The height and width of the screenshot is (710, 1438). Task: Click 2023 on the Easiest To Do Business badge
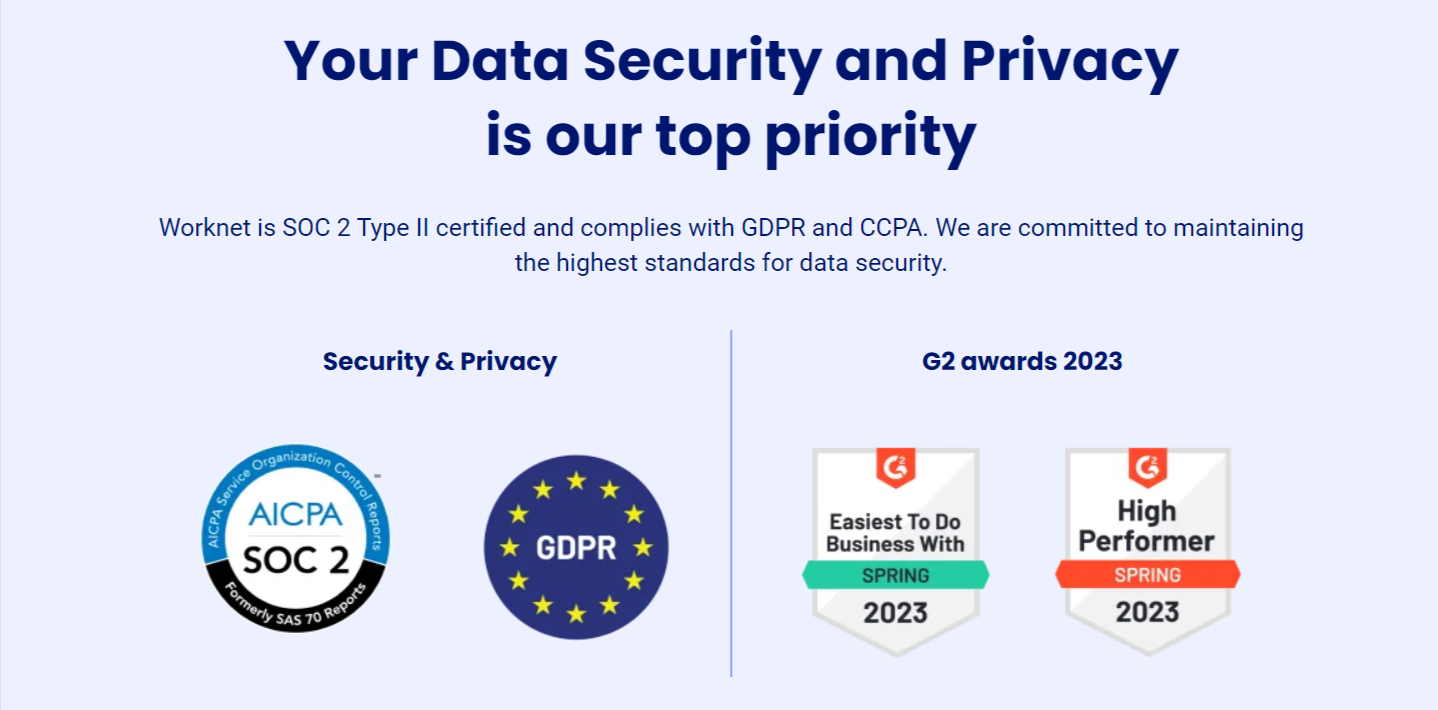tap(895, 612)
